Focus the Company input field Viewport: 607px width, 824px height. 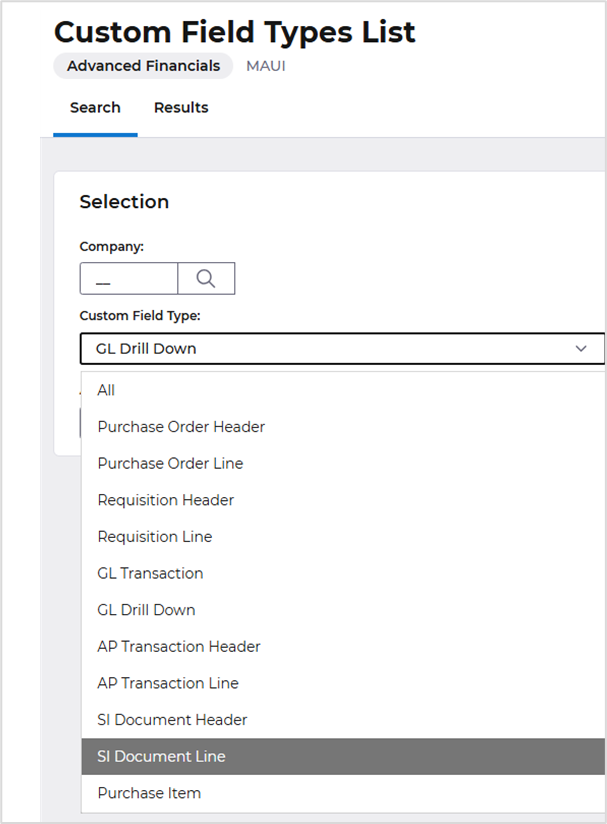(129, 279)
